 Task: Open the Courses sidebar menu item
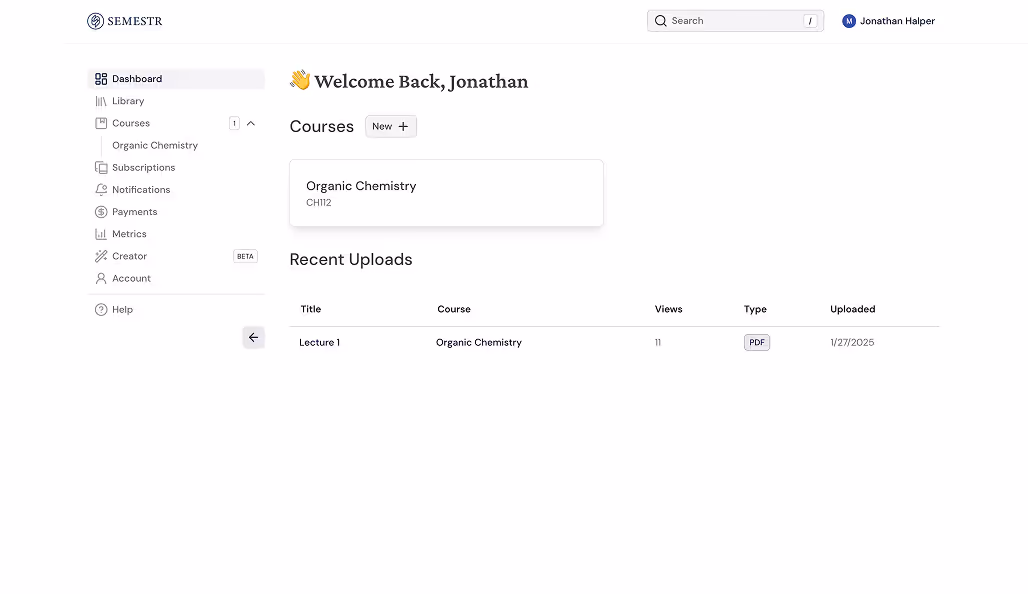pos(176,123)
